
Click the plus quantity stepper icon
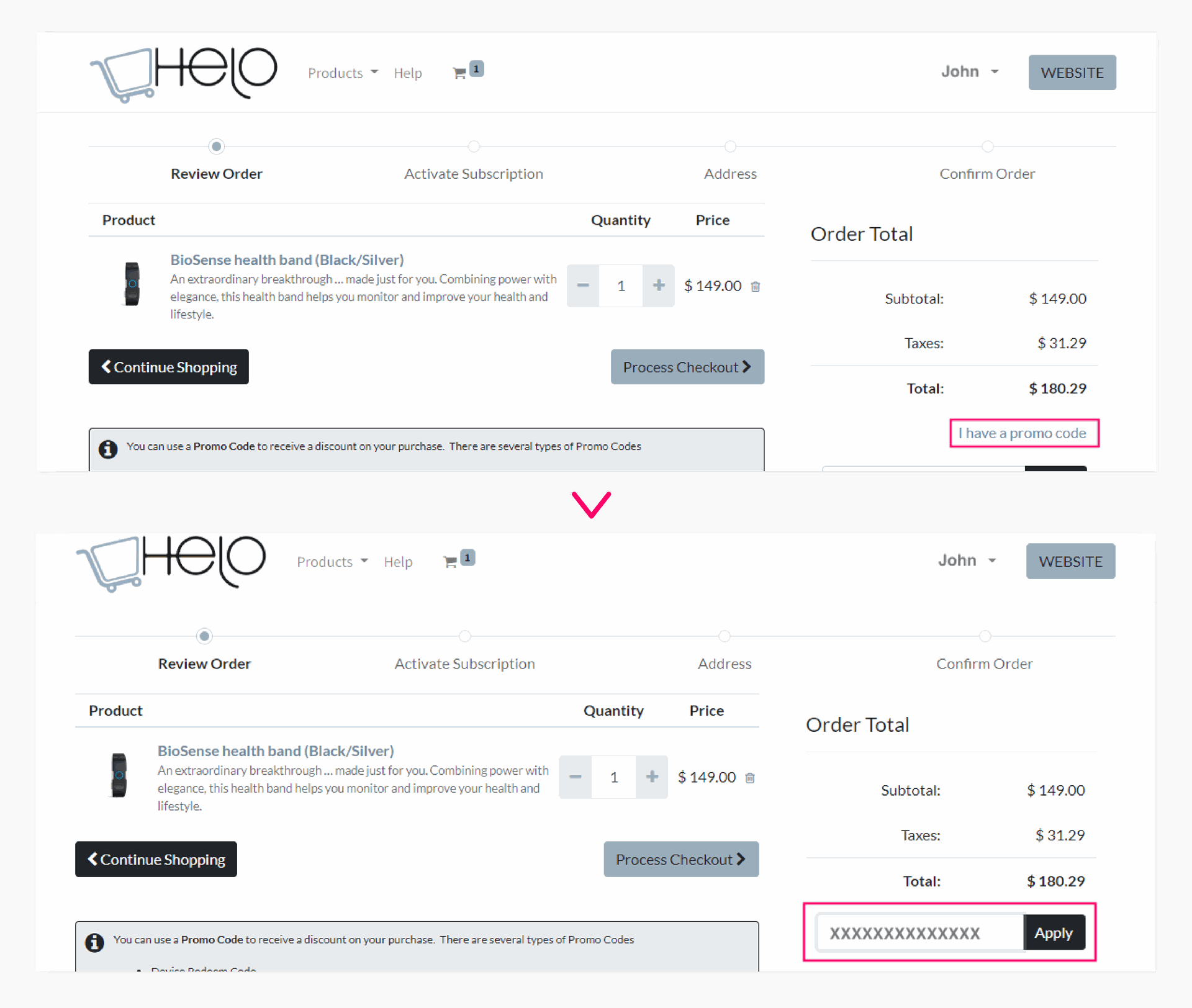point(656,286)
